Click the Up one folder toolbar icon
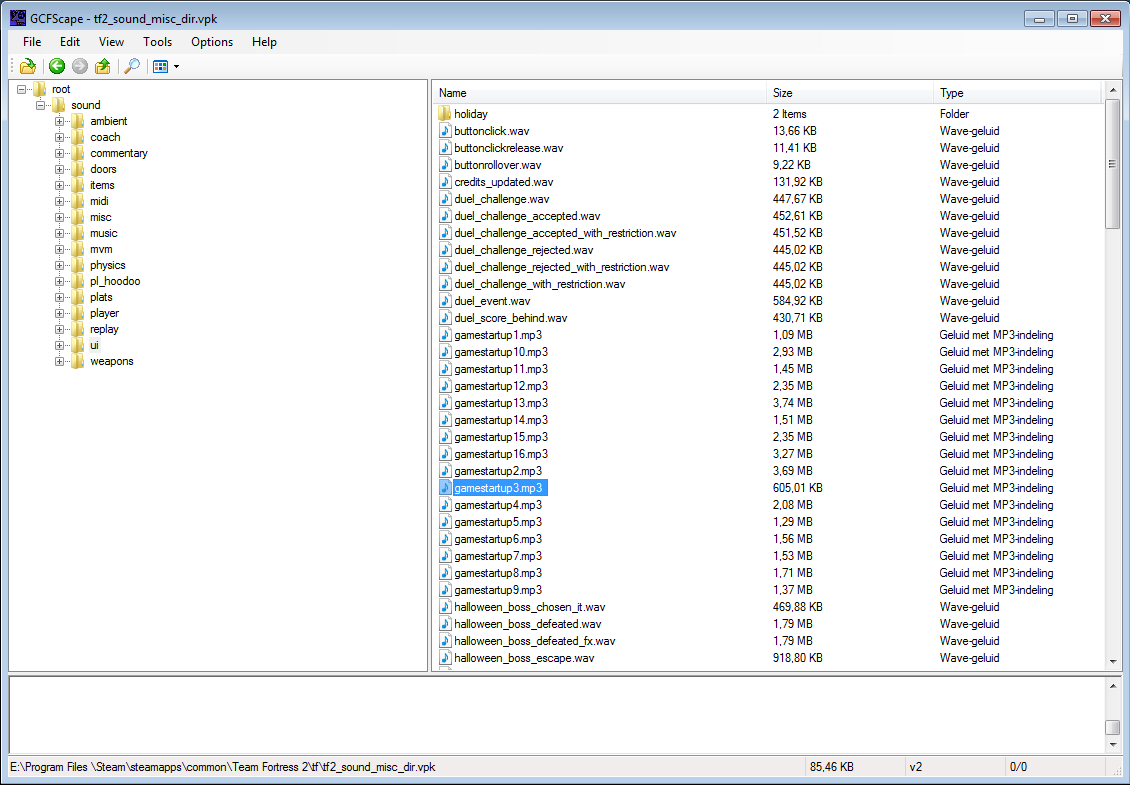The image size is (1130, 785). point(103,66)
